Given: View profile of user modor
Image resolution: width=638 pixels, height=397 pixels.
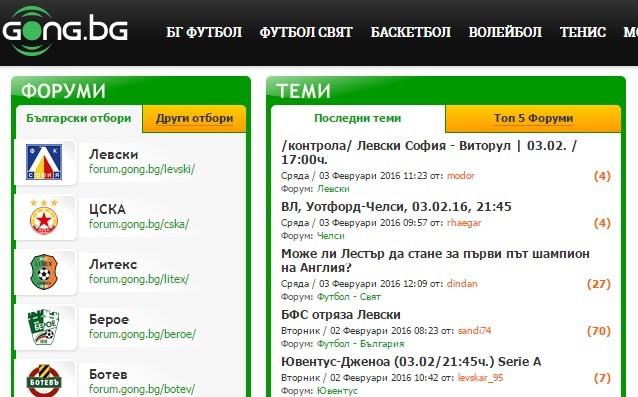Looking at the screenshot, I should (461, 176).
